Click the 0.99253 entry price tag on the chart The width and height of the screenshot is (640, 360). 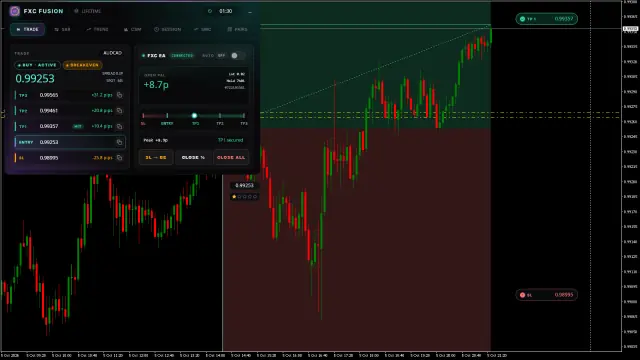[244, 186]
